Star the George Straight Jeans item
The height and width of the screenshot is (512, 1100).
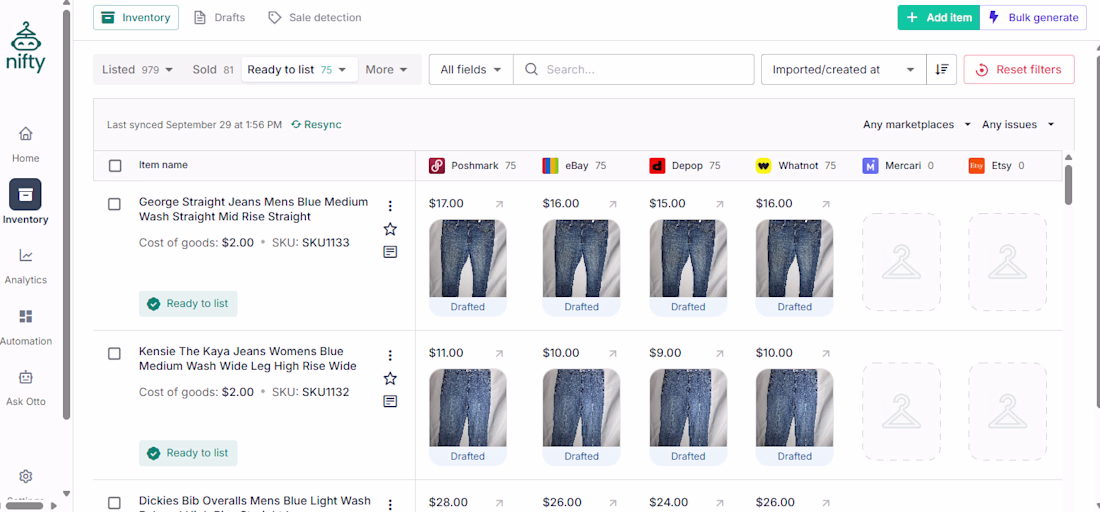[391, 229]
